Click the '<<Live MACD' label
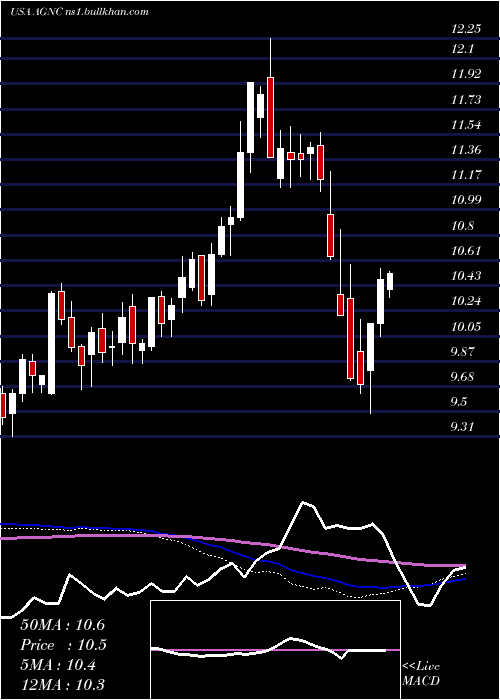The width and height of the screenshot is (500, 700). (421, 674)
